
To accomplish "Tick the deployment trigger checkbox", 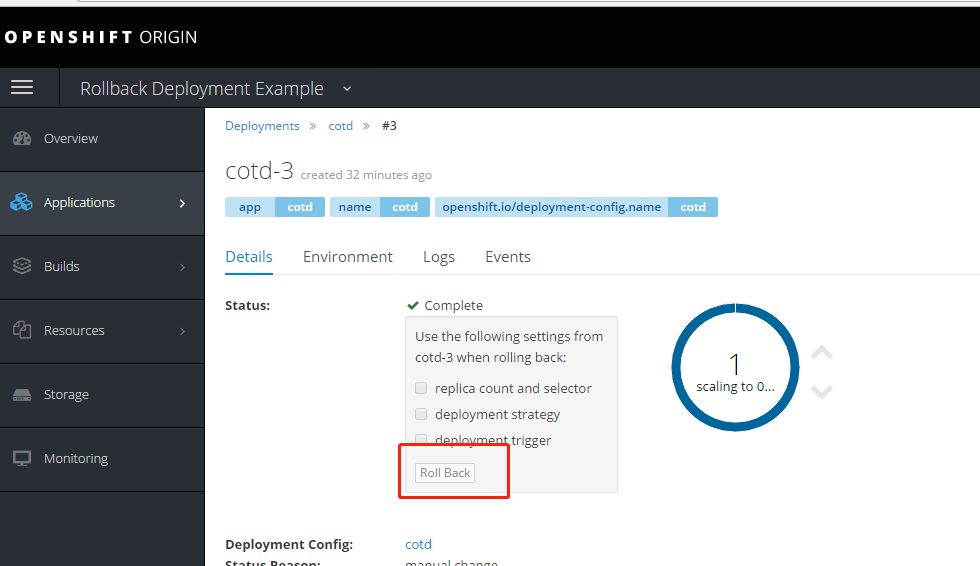I will [x=421, y=440].
